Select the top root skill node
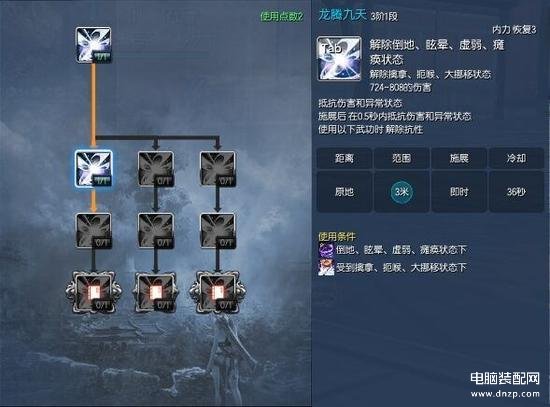 (93, 45)
